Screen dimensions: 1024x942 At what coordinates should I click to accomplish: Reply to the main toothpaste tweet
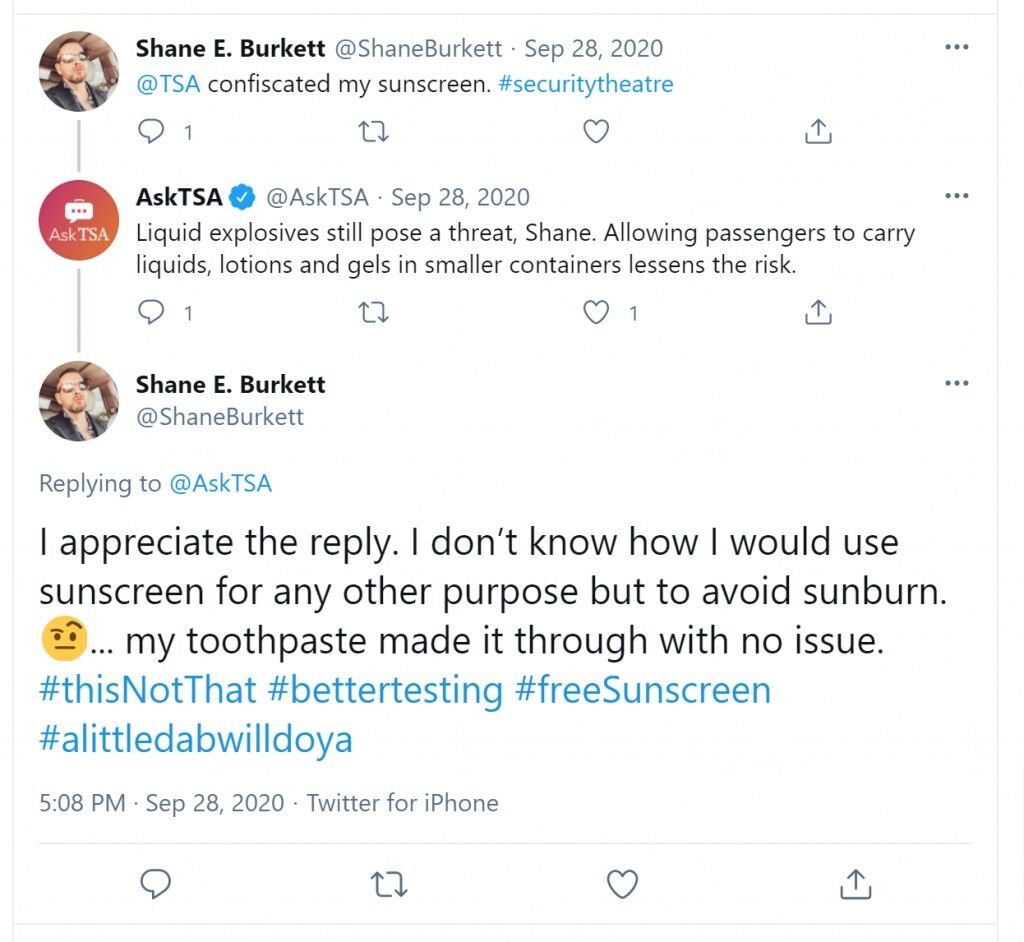tap(155, 885)
